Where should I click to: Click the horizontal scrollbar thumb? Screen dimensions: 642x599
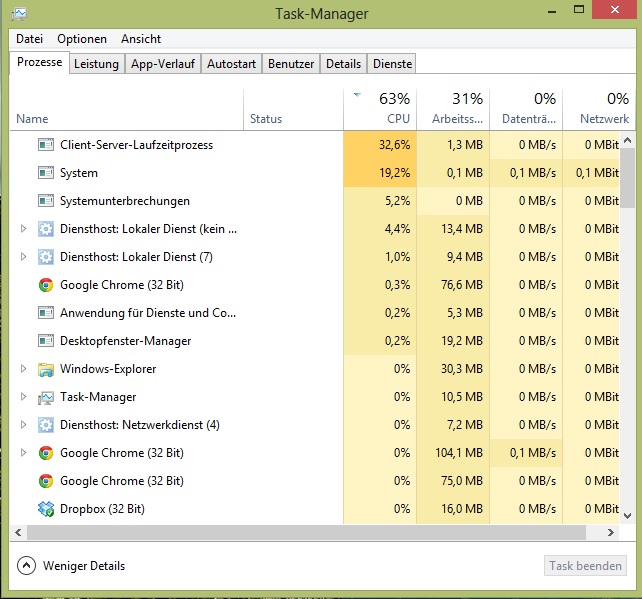(x=306, y=532)
